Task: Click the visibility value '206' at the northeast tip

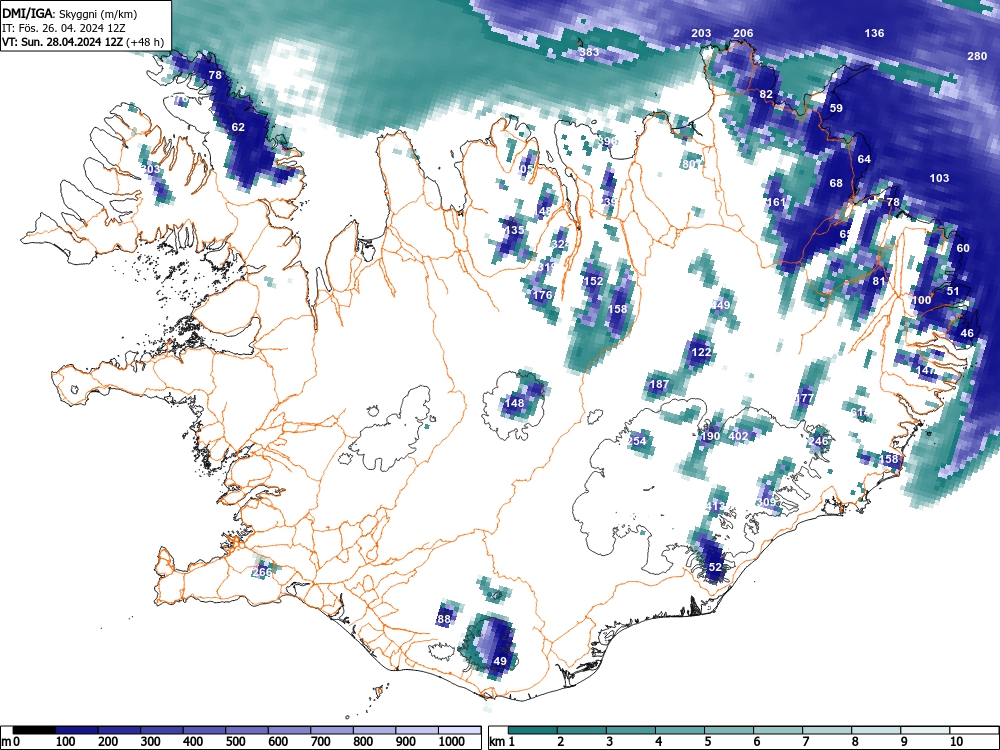Action: (743, 33)
